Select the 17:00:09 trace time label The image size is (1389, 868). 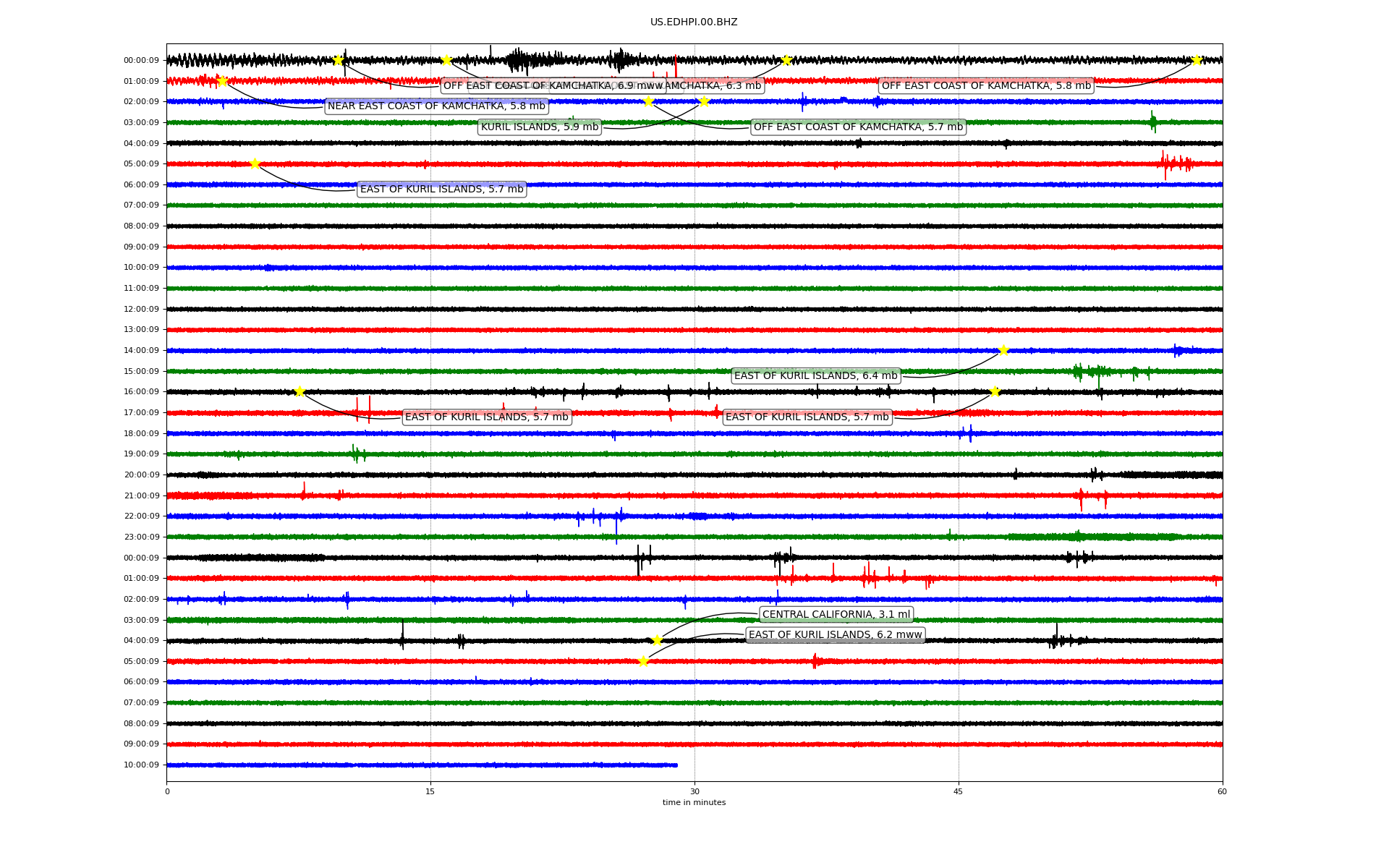(x=141, y=413)
